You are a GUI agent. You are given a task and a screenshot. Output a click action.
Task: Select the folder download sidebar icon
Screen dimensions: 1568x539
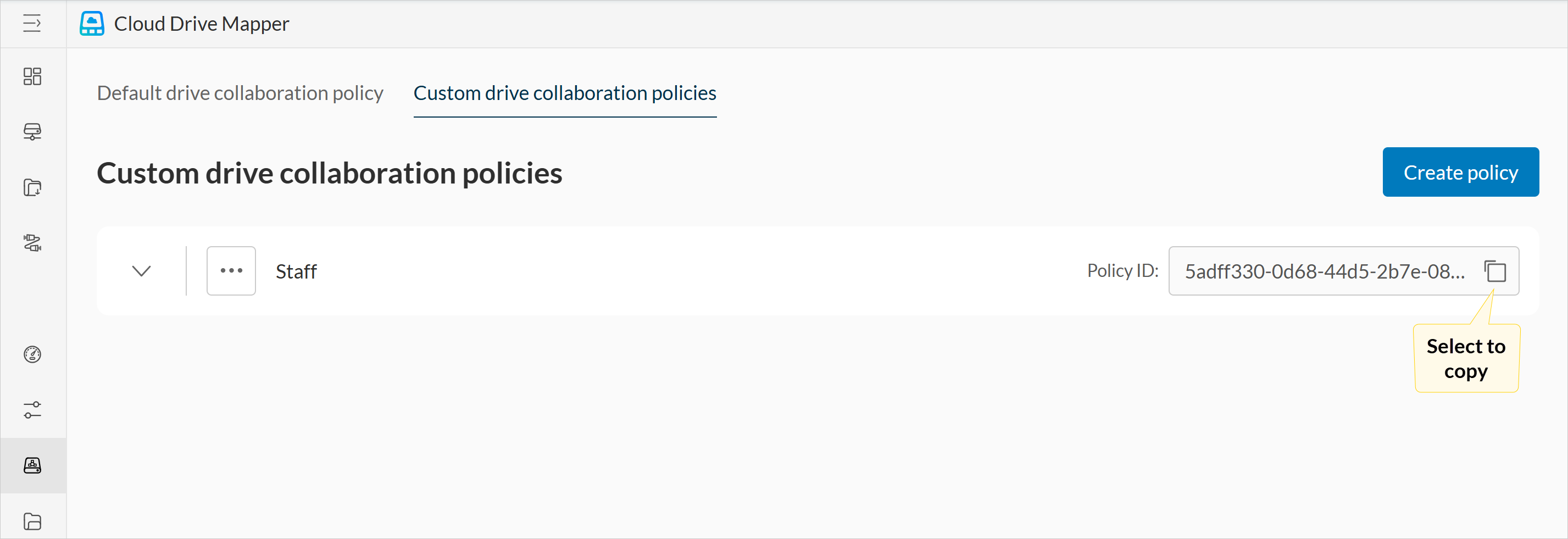32,187
